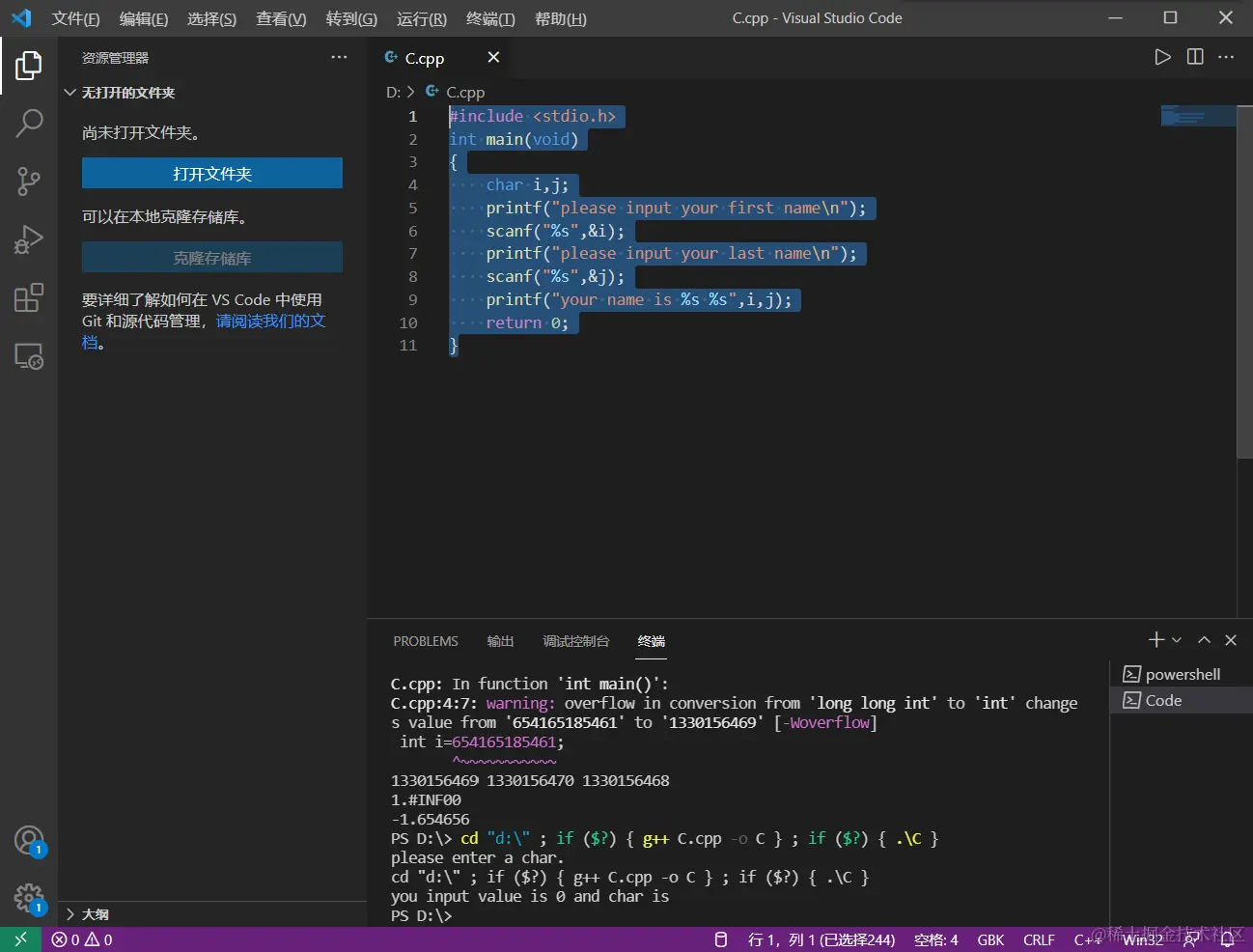The height and width of the screenshot is (952, 1253).
Task: Click the 'char i,j;' code line
Action: coord(527,184)
